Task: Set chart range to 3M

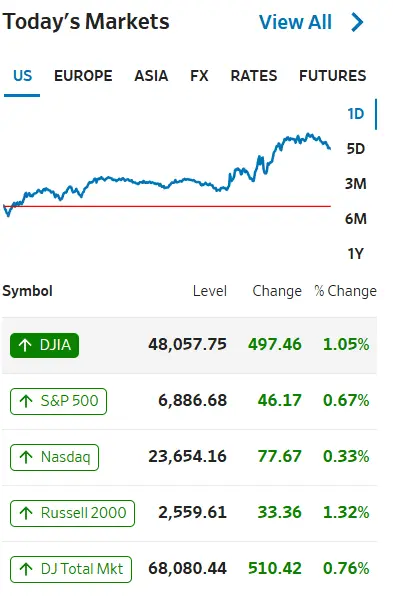Action: (356, 184)
